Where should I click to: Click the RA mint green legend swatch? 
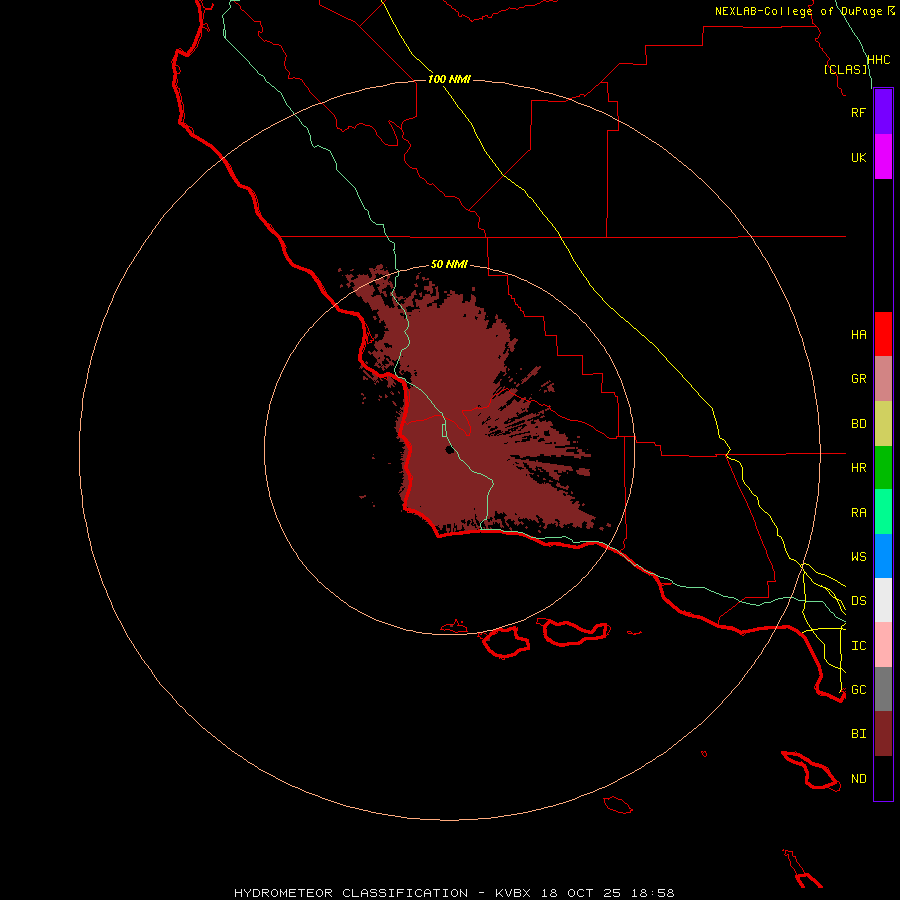coord(883,512)
